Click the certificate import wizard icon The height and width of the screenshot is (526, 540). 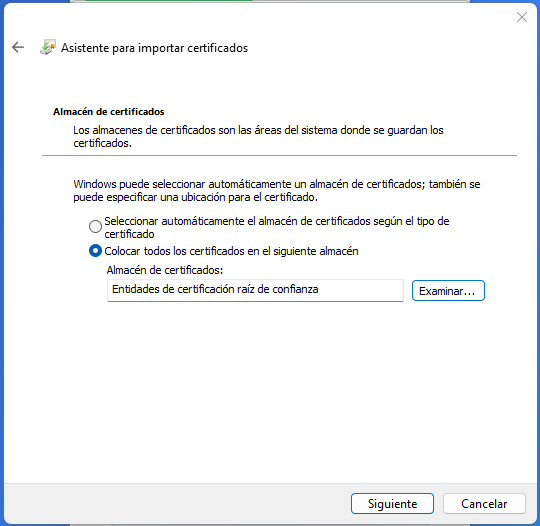[48, 47]
